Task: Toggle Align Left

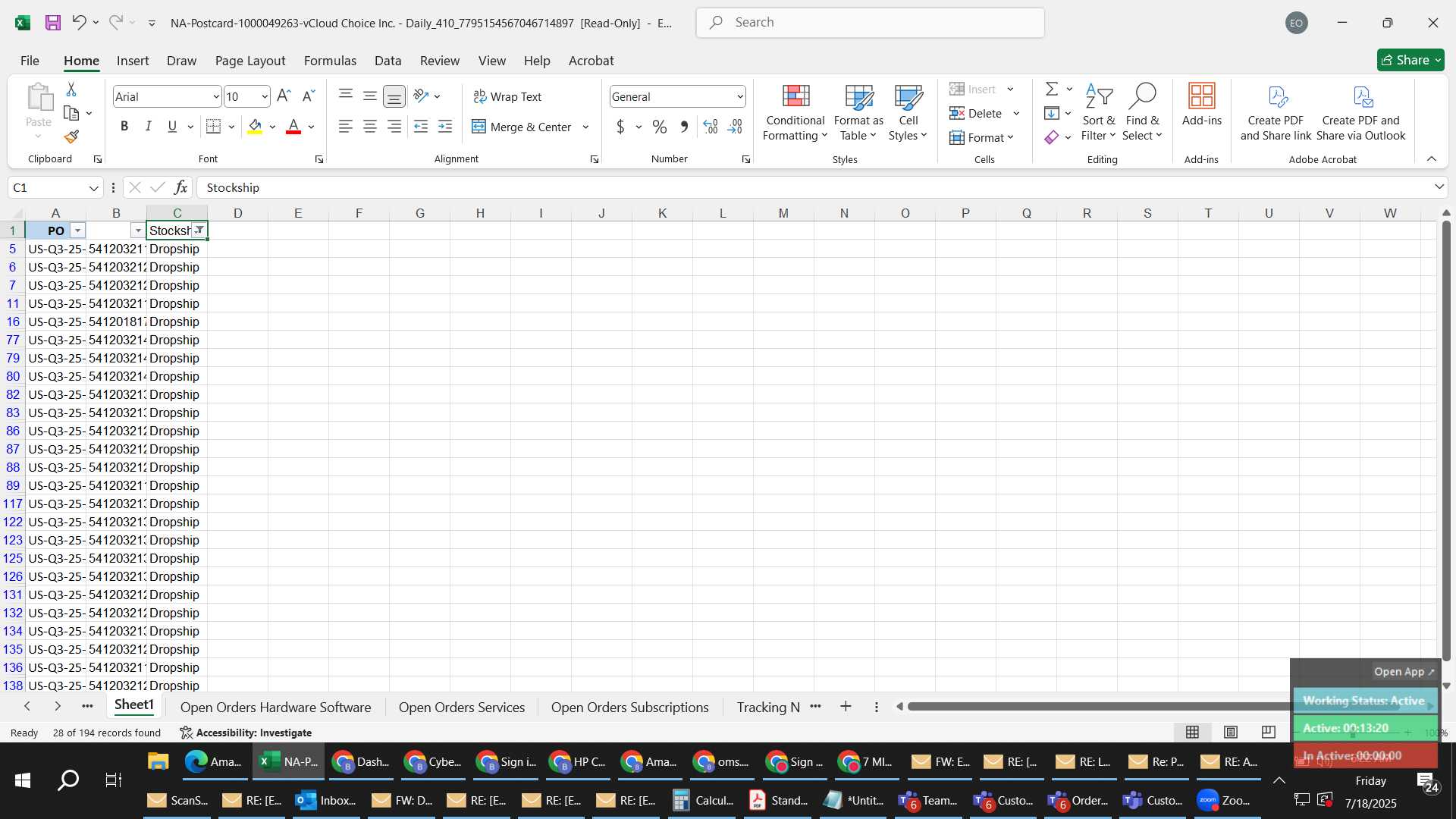Action: pyautogui.click(x=346, y=127)
